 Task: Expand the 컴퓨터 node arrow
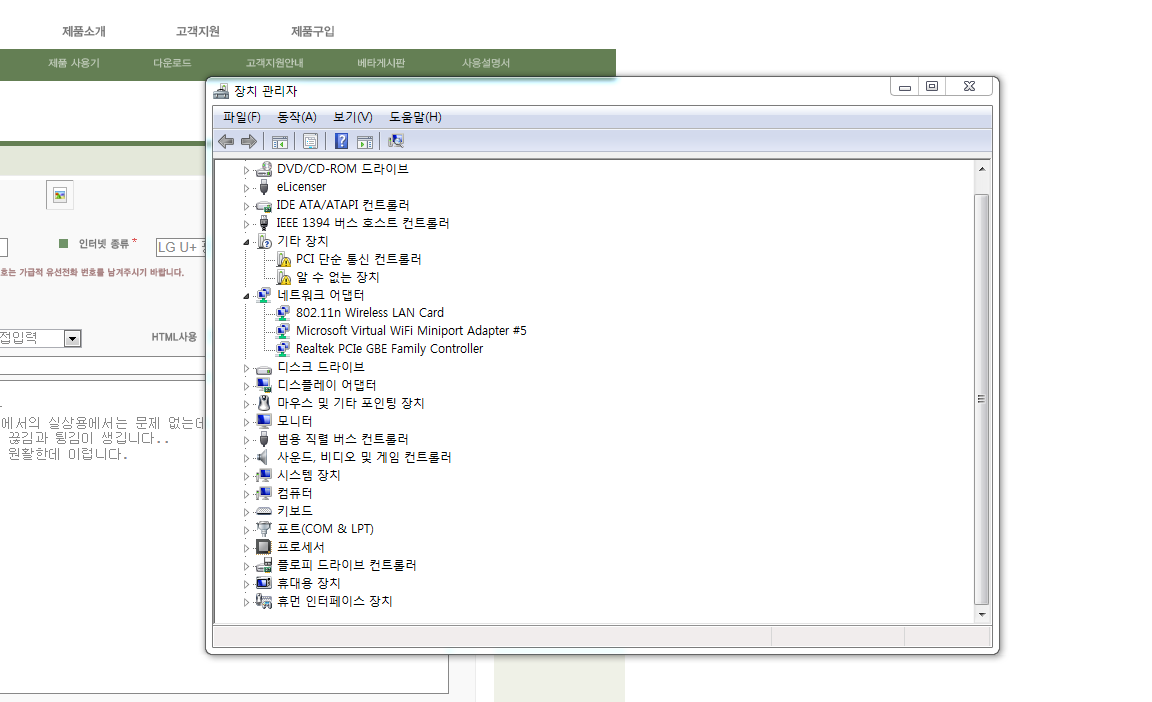(246, 494)
